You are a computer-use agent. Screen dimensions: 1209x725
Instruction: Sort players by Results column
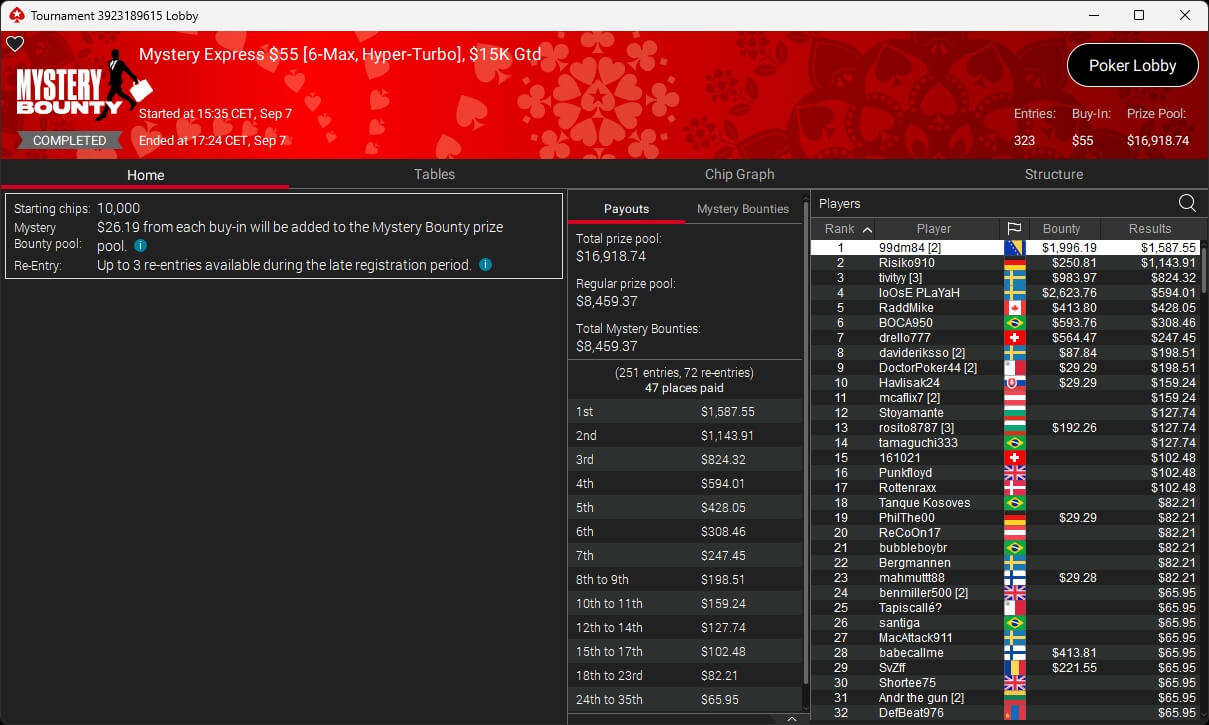pyautogui.click(x=1150, y=229)
